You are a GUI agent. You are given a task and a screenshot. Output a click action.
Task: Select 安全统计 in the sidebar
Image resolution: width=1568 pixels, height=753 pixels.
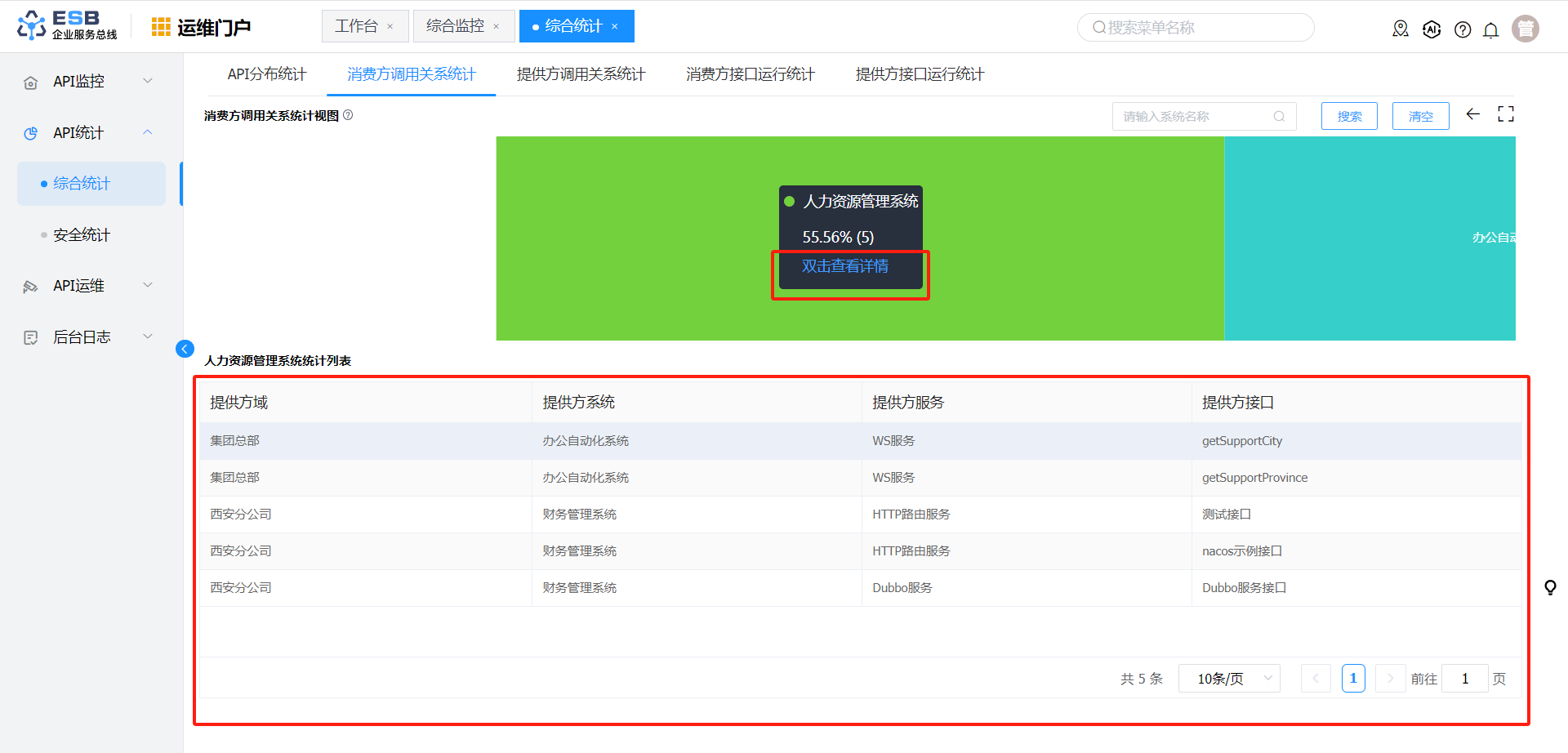82,235
